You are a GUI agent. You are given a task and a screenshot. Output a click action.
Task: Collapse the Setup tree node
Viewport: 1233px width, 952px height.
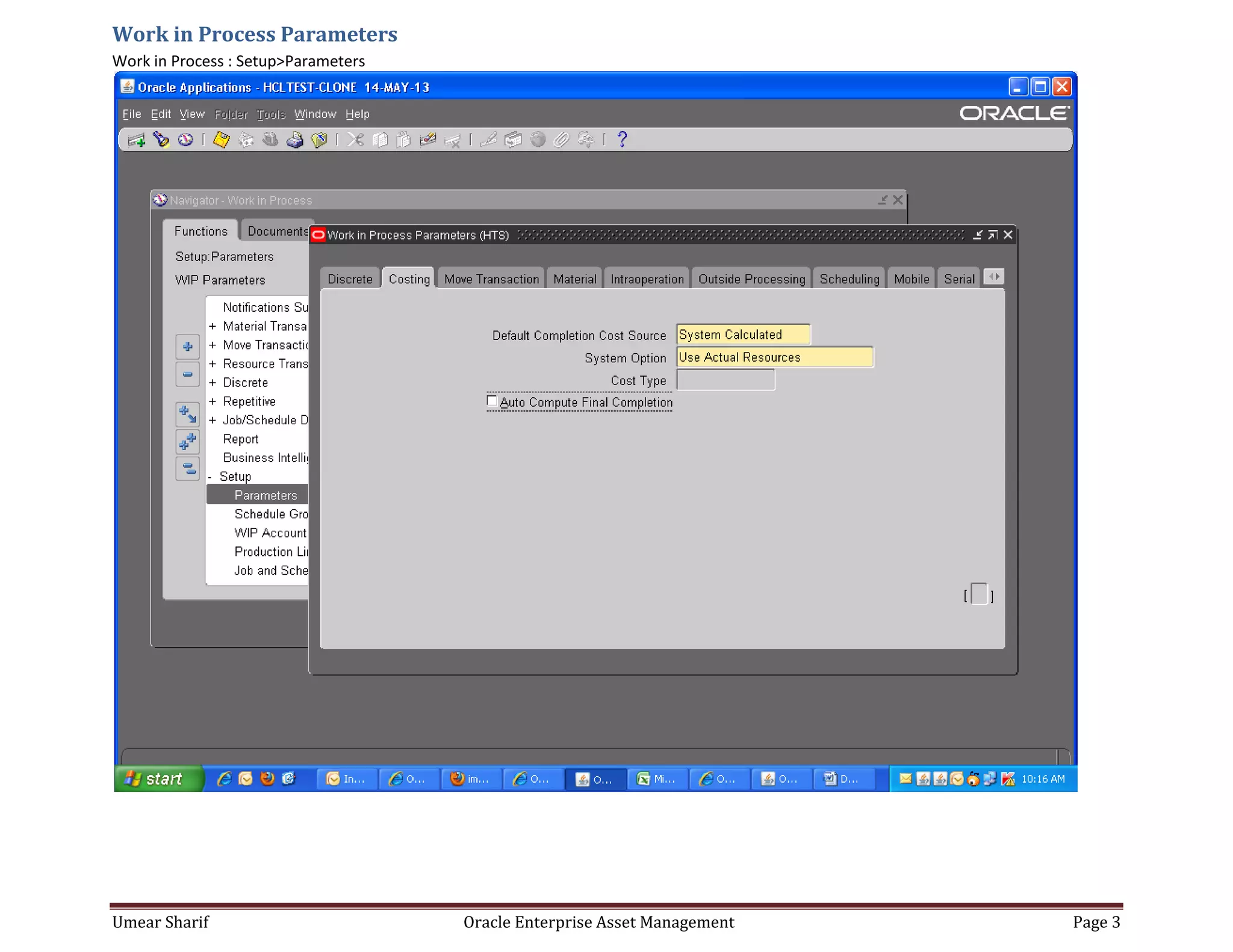[x=210, y=477]
